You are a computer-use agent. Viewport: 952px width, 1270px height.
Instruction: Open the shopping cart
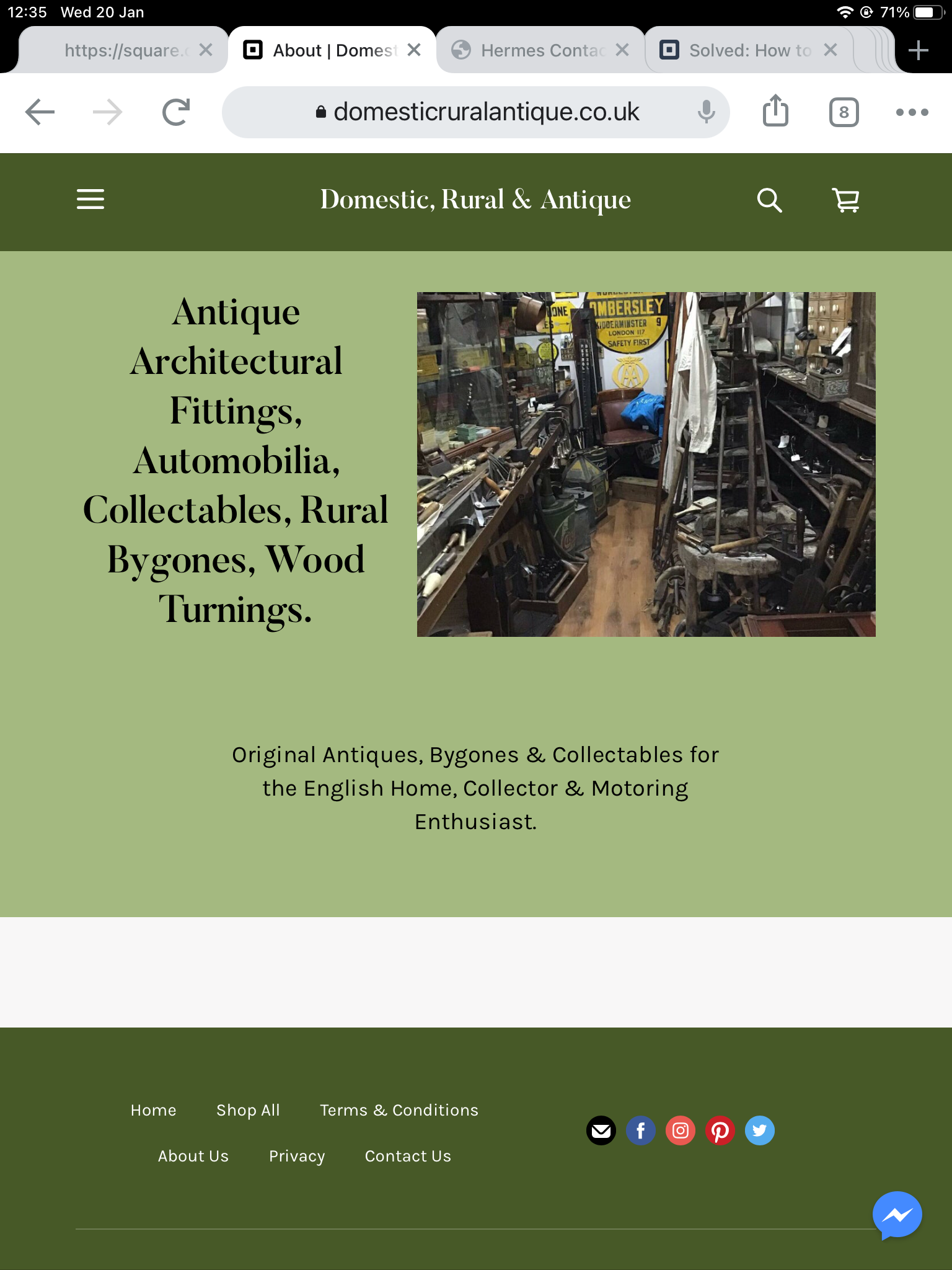(846, 200)
